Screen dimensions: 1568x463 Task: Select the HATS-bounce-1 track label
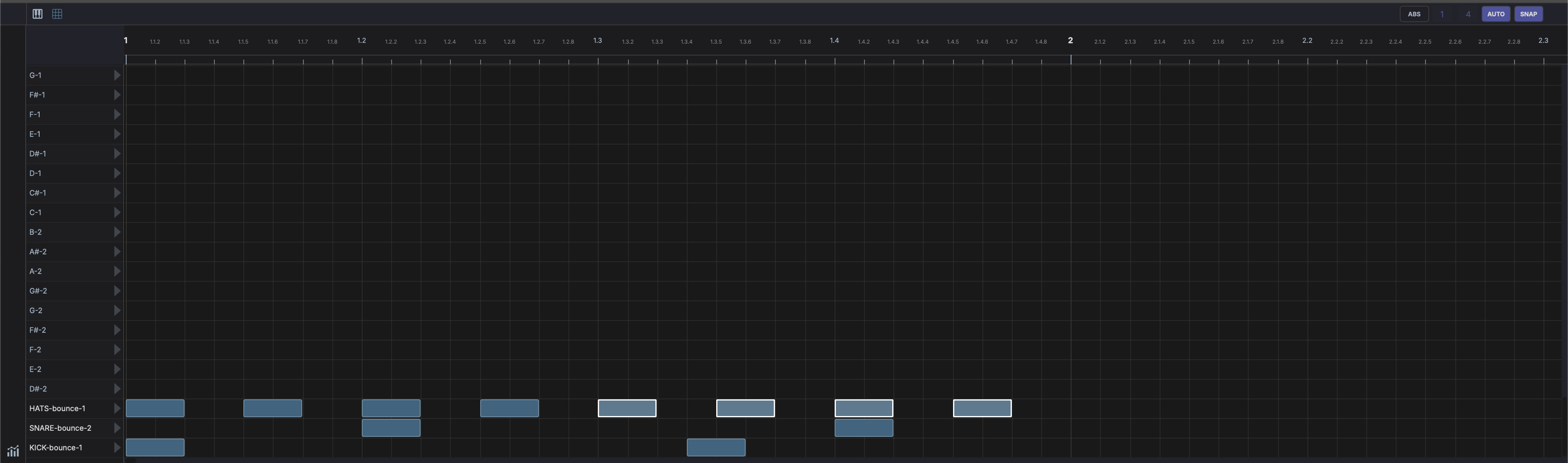(x=57, y=408)
